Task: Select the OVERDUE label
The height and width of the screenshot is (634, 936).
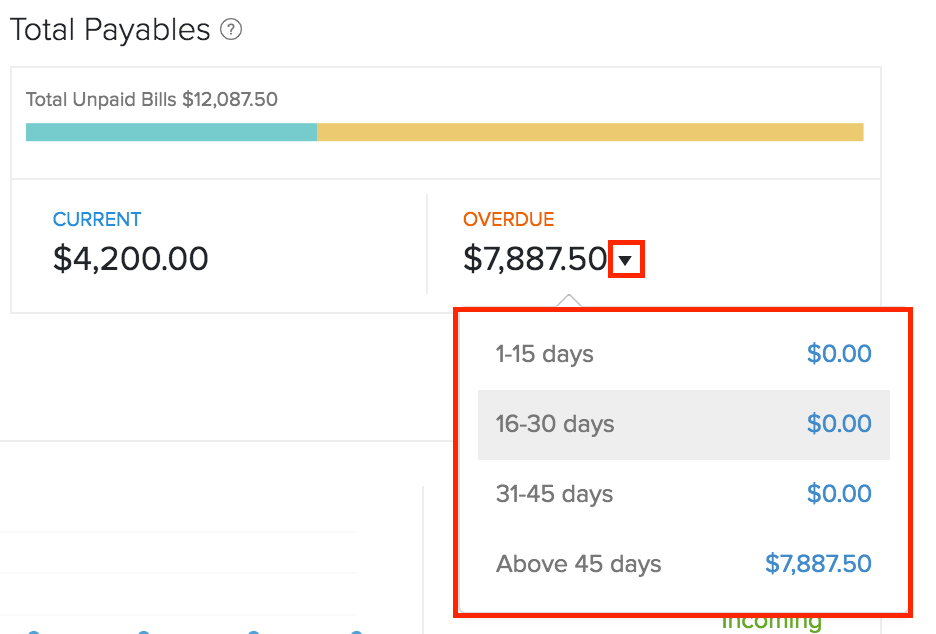Action: tap(508, 220)
